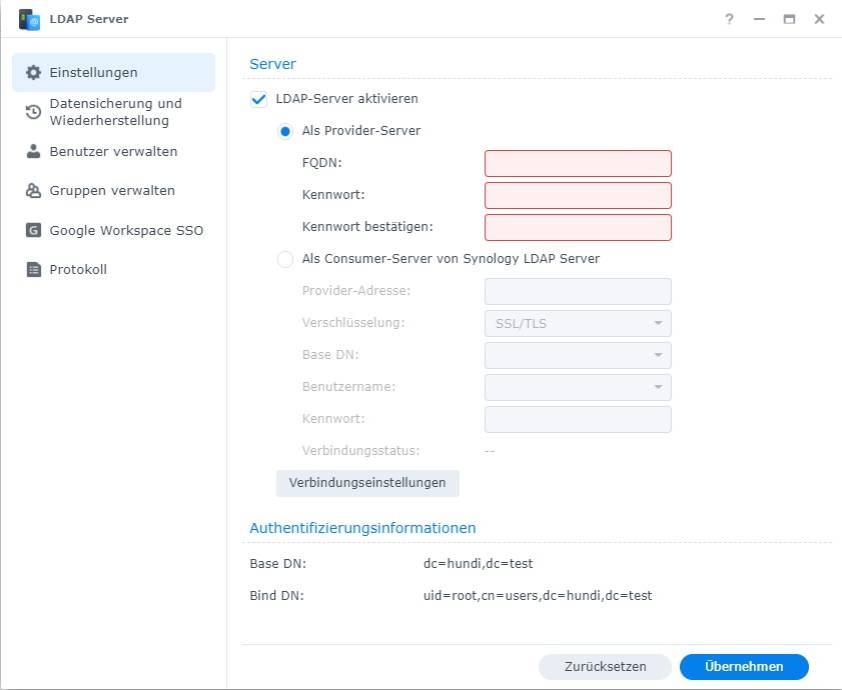The width and height of the screenshot is (842, 690).
Task: Click the LDAP Server app icon in title bar
Action: [x=29, y=19]
